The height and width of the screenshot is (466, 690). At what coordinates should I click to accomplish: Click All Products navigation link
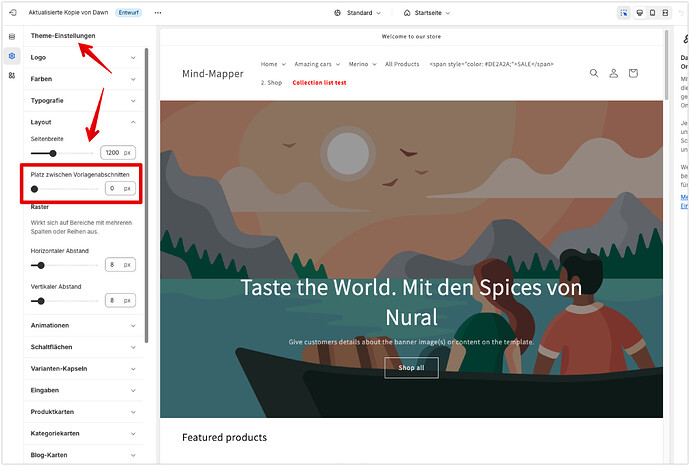(402, 64)
